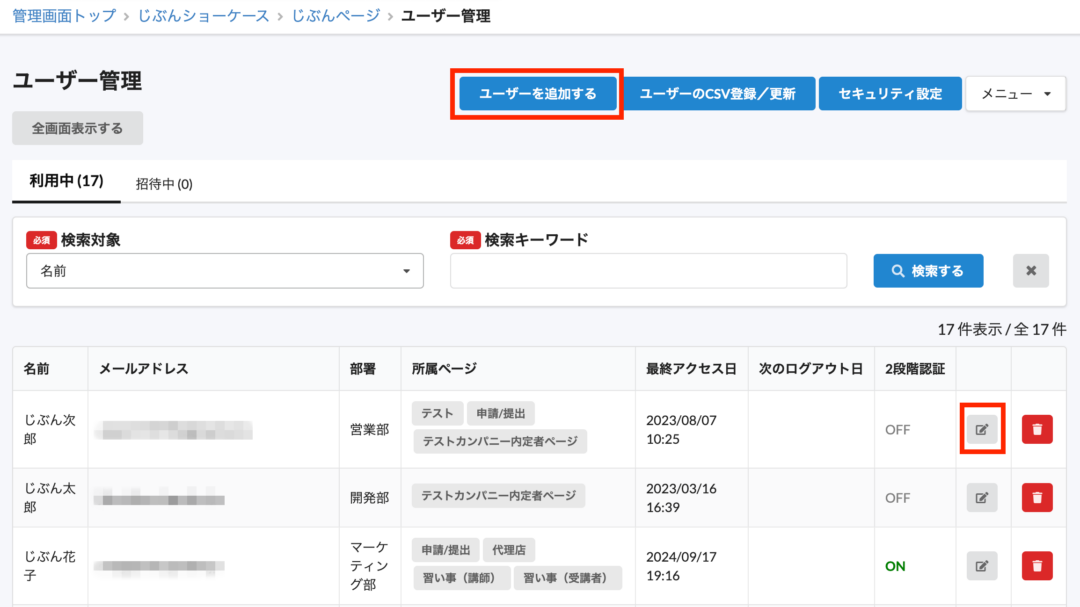Expand the メニュー dropdown

(1015, 93)
